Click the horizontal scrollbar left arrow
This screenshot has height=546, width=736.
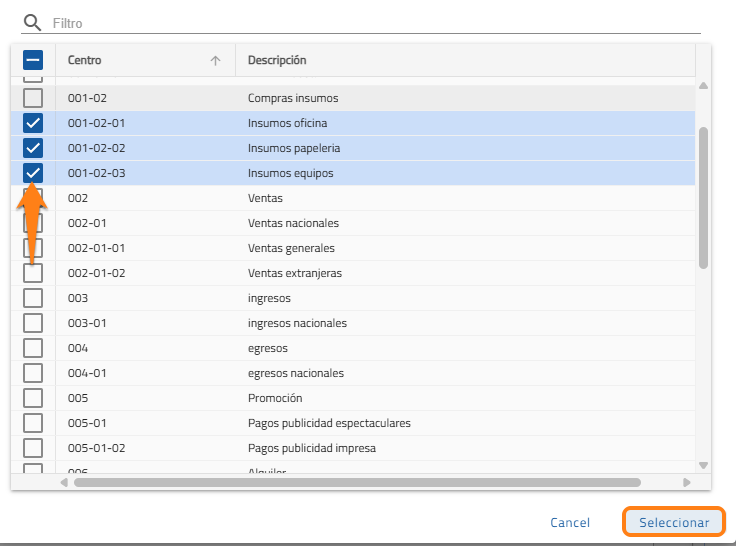click(65, 482)
